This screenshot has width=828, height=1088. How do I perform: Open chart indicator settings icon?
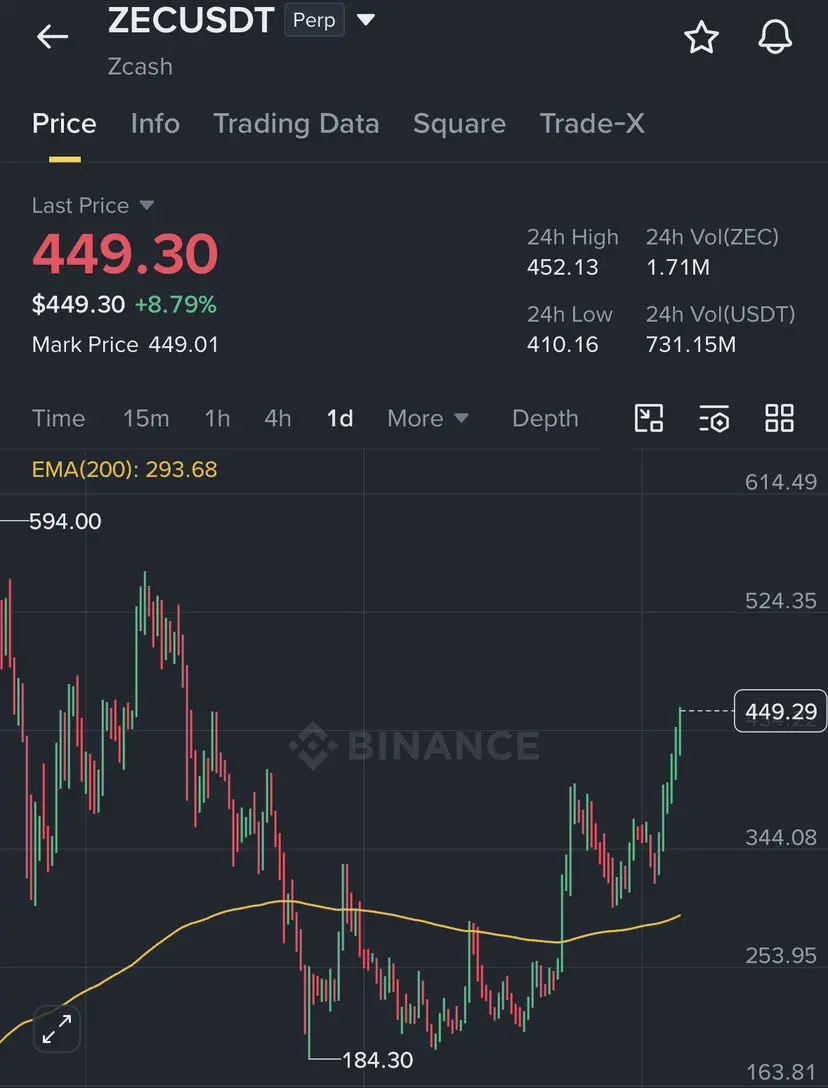[714, 418]
